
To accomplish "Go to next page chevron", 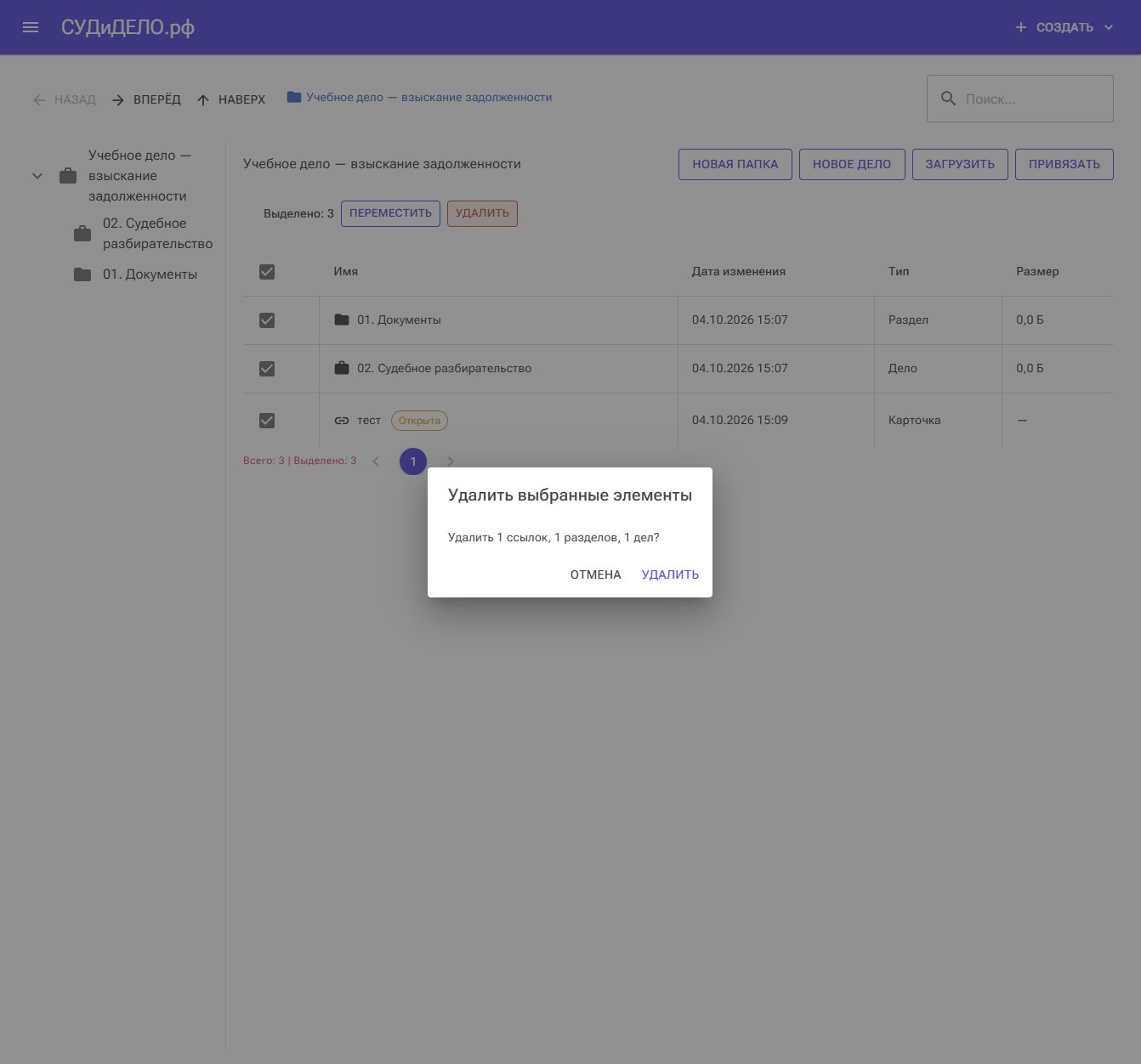I will coord(451,461).
